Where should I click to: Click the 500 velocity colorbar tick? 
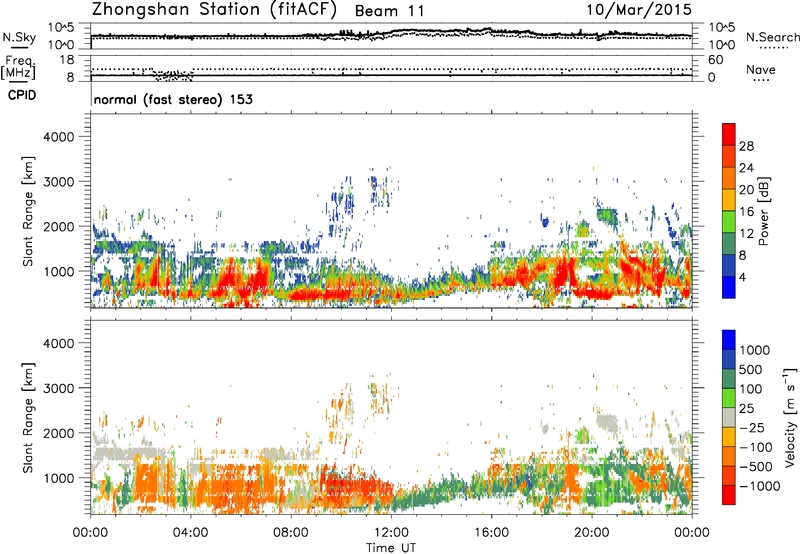click(x=750, y=369)
